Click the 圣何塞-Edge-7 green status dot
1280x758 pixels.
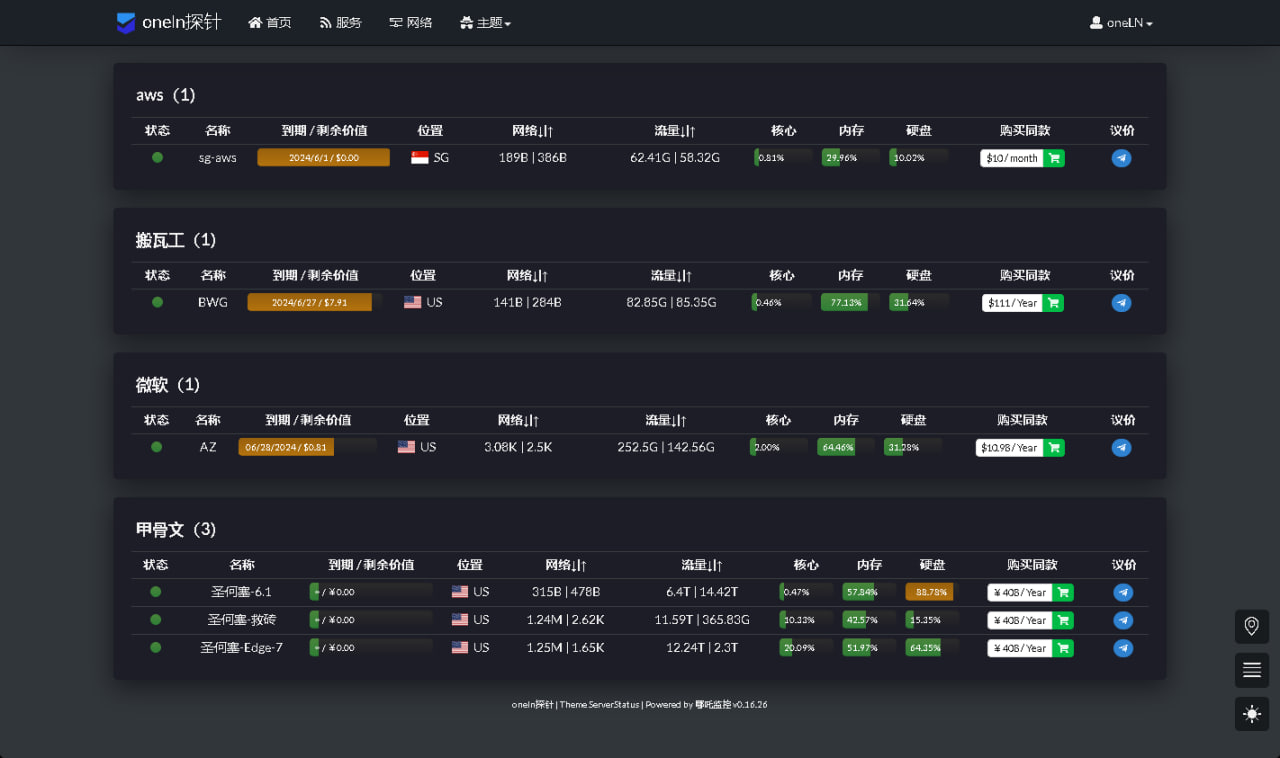click(155, 648)
